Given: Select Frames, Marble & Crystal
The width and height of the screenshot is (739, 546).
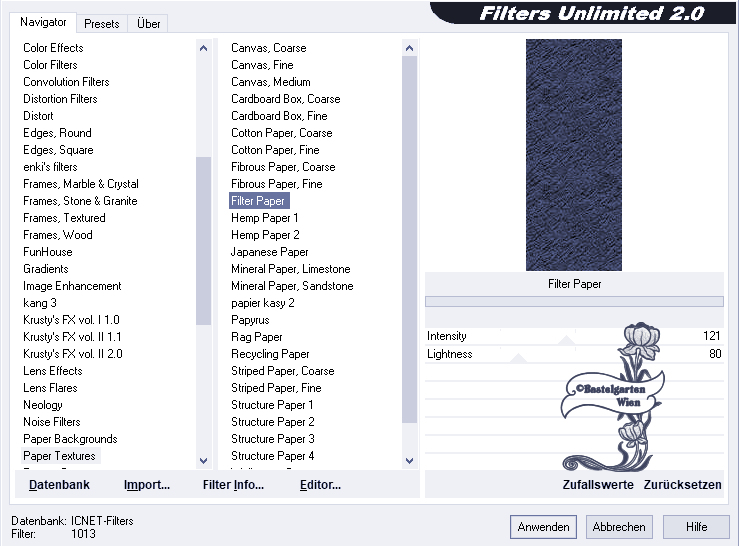Looking at the screenshot, I should [81, 184].
